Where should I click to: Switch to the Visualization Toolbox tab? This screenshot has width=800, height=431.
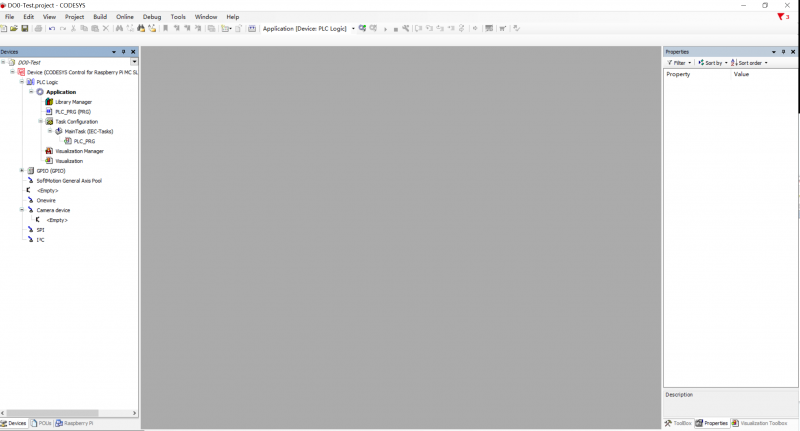(x=765, y=424)
